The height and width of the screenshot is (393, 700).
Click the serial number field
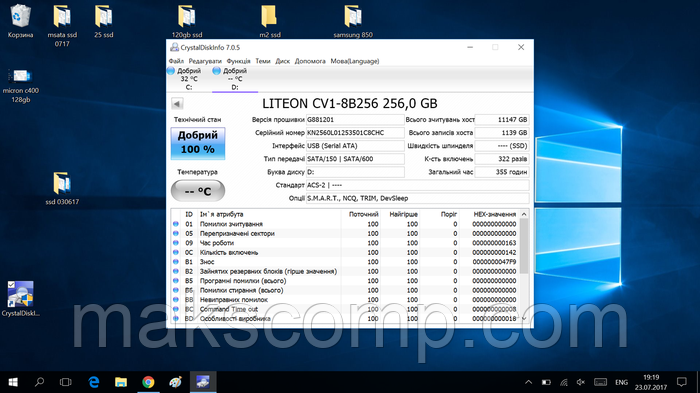click(355, 133)
